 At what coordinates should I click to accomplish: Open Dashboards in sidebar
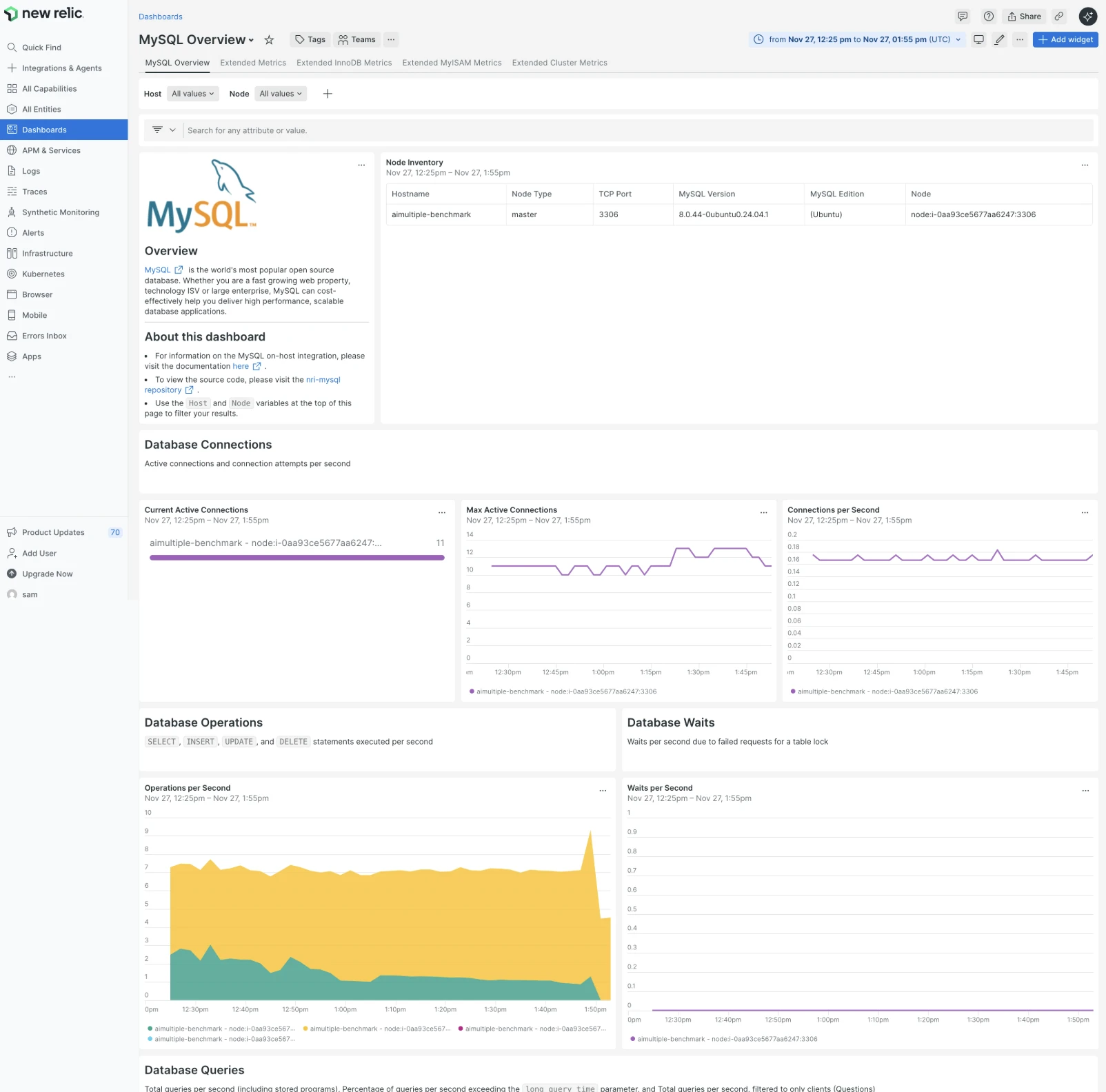tap(63, 130)
